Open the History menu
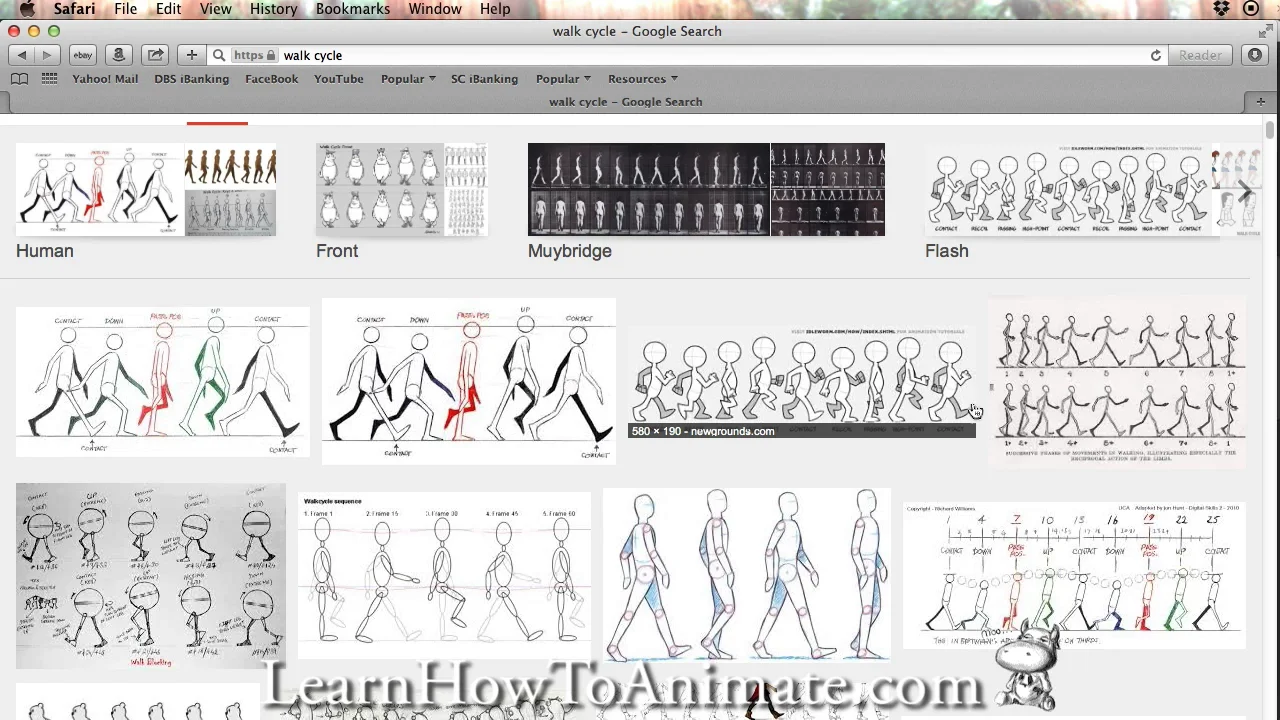 pyautogui.click(x=273, y=9)
